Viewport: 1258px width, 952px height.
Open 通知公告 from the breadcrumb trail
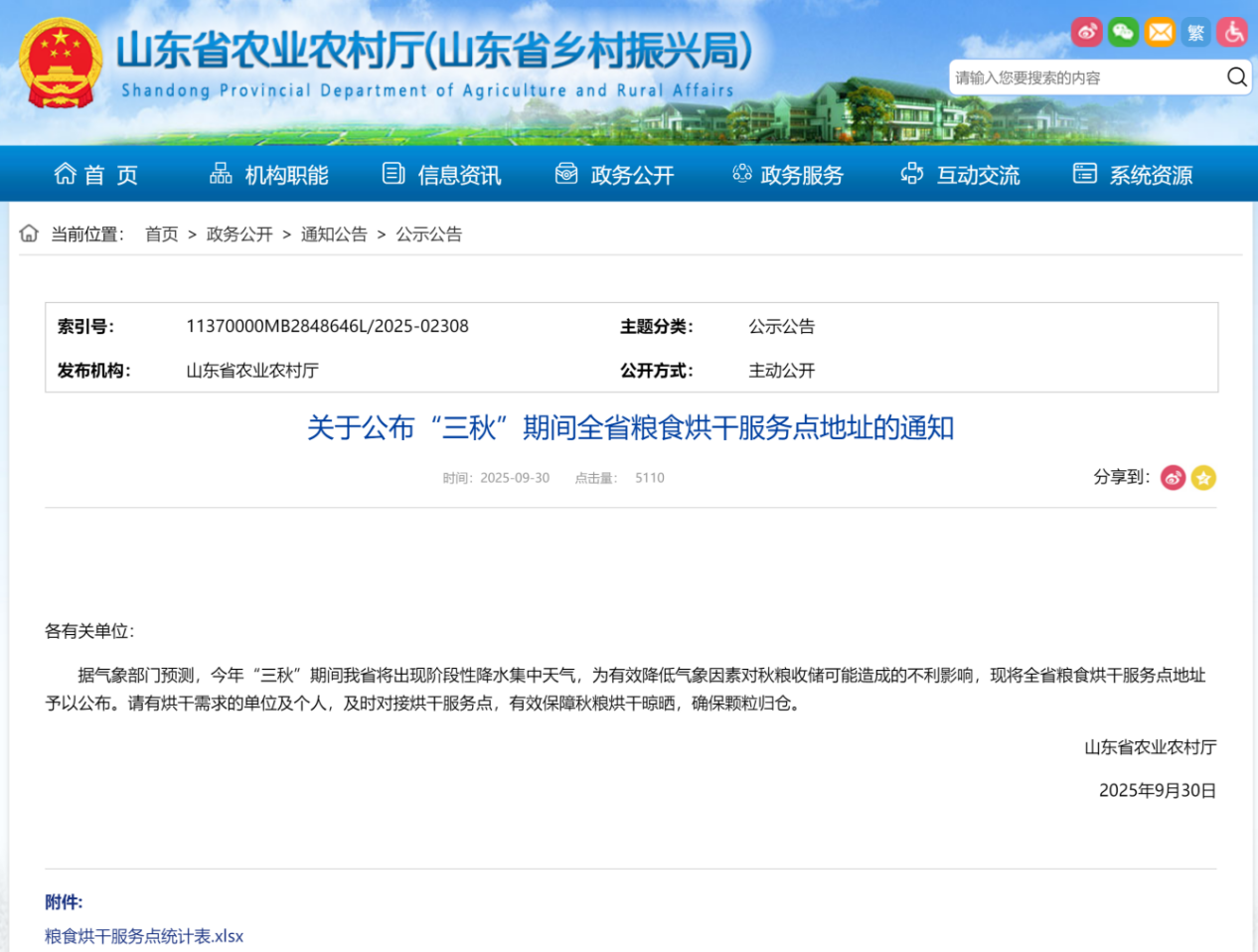coord(334,234)
